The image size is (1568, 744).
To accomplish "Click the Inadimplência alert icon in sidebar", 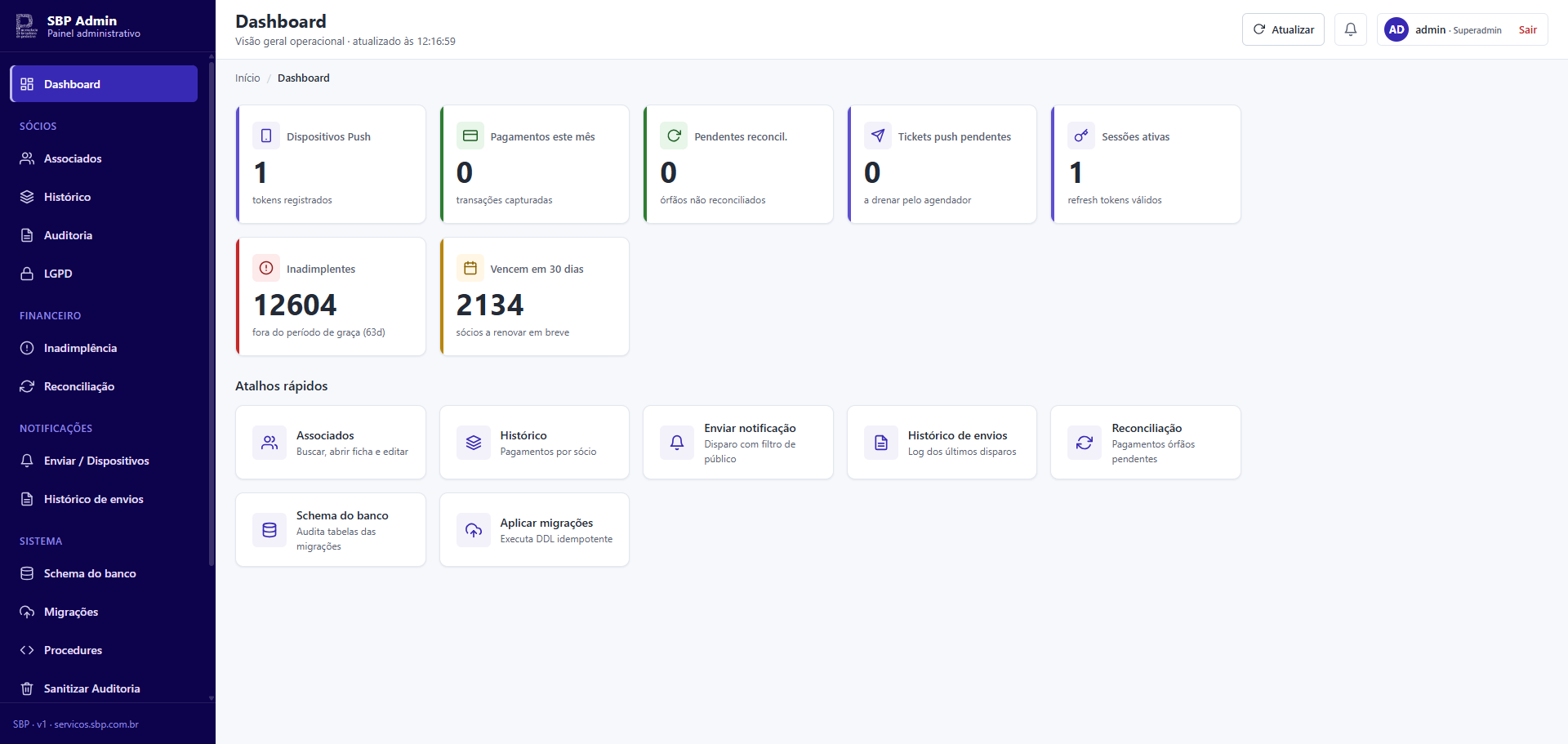I will pyautogui.click(x=27, y=348).
